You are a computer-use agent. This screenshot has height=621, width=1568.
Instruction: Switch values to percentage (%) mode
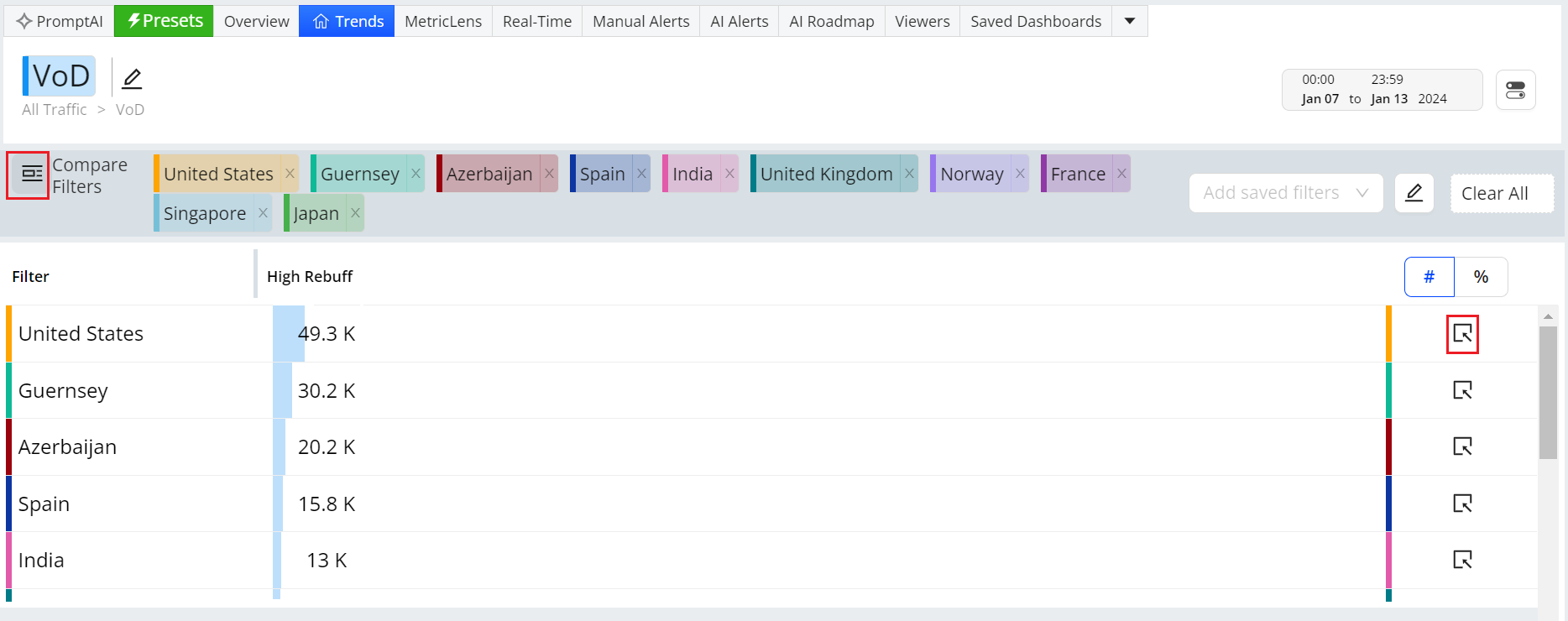[1481, 277]
